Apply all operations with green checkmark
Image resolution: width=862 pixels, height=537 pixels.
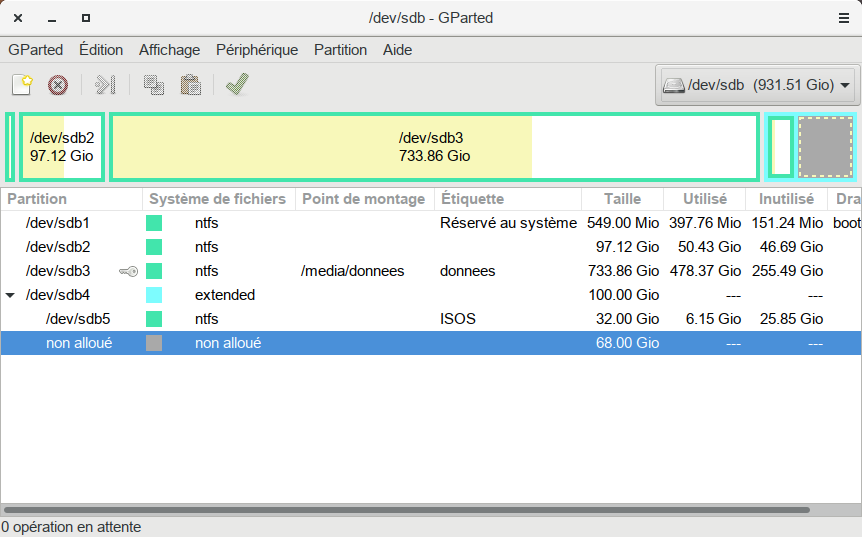point(237,85)
